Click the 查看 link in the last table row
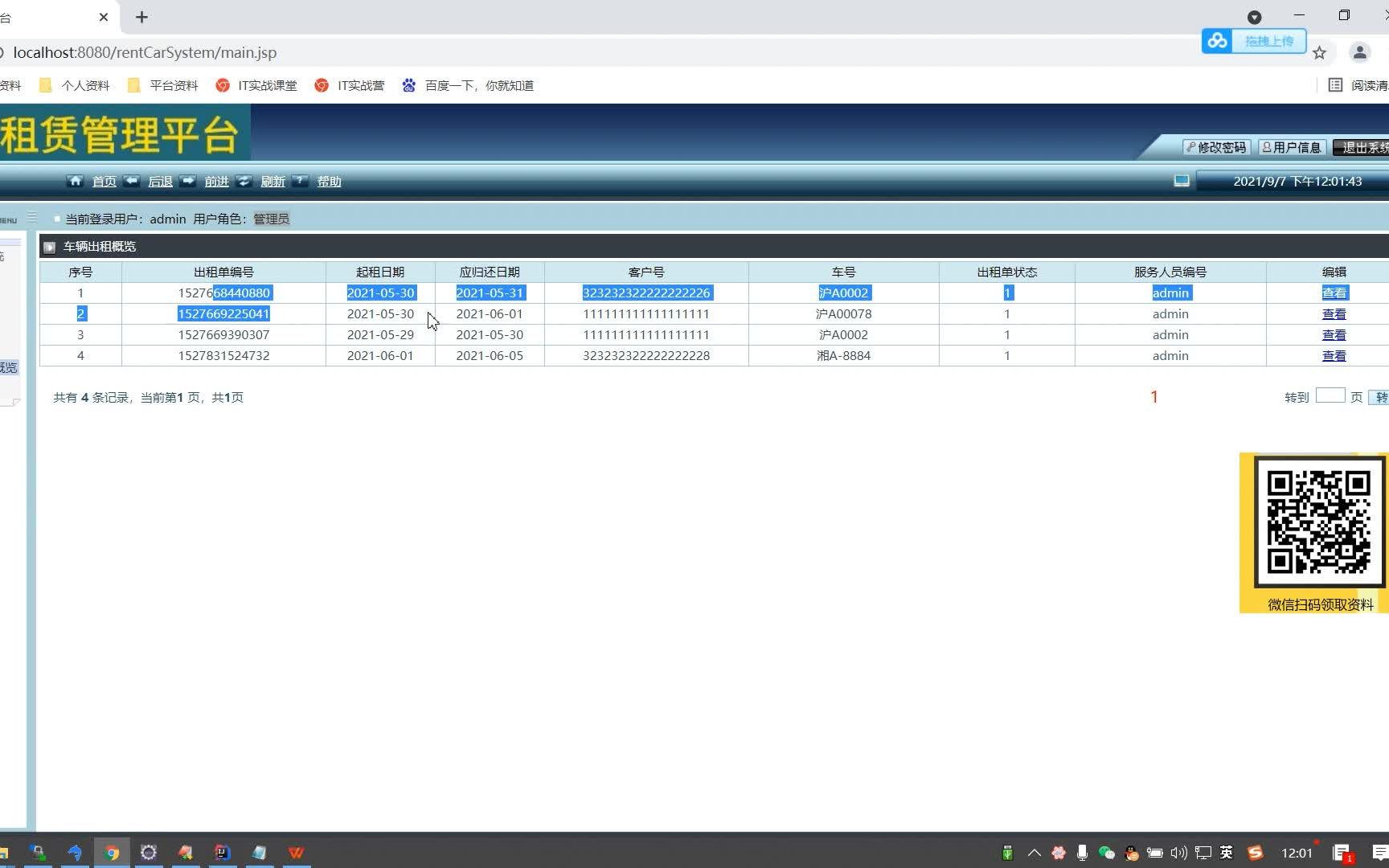1389x868 pixels. 1334,355
